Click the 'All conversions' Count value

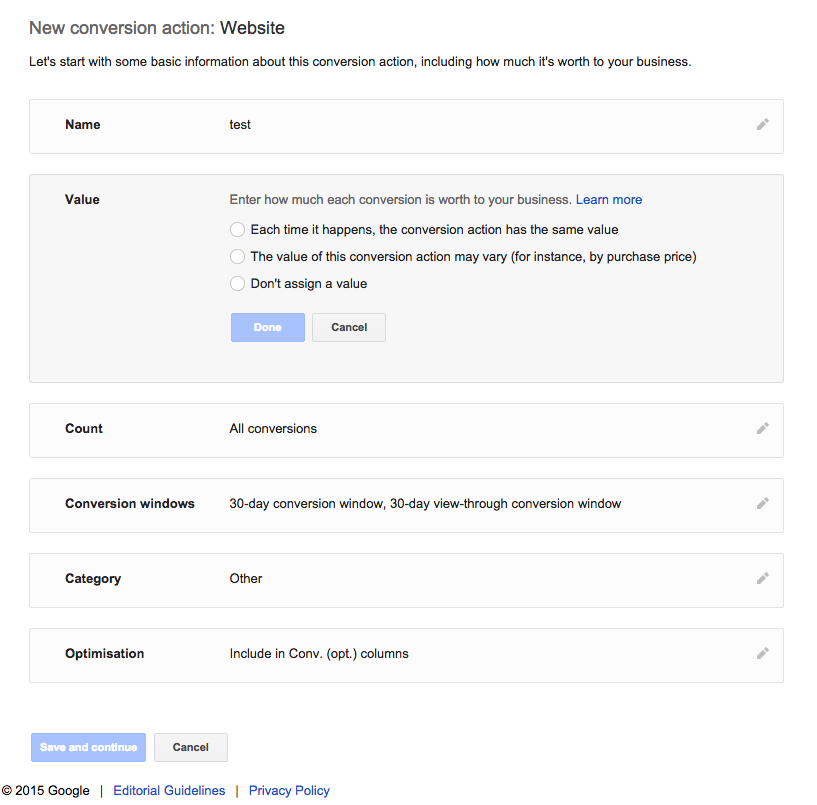tap(272, 428)
